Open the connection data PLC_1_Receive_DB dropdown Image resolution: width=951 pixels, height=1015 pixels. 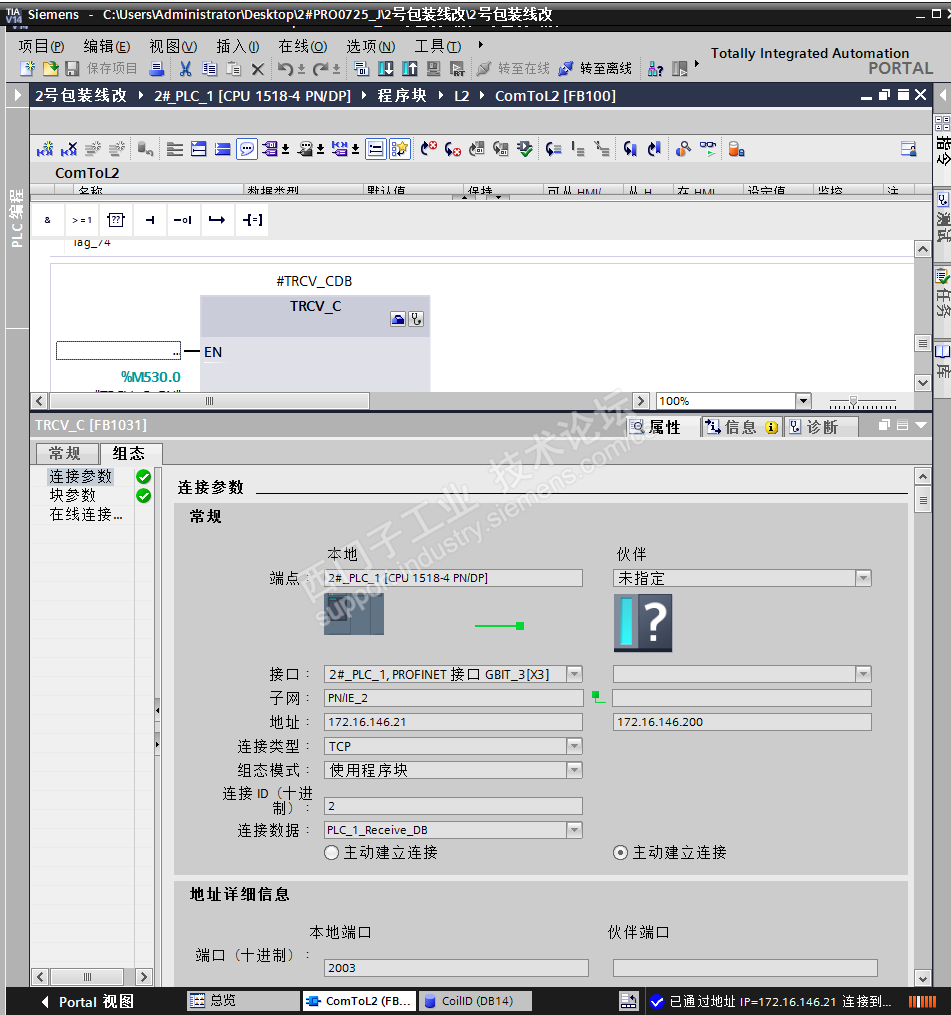pyautogui.click(x=574, y=830)
